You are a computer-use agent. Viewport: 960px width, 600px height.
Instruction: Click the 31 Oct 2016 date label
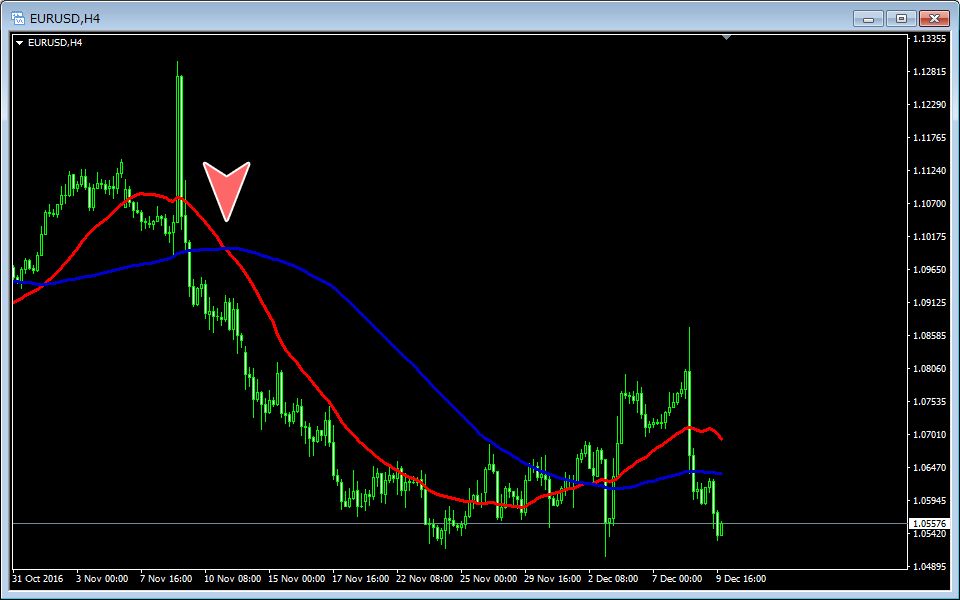[x=36, y=578]
